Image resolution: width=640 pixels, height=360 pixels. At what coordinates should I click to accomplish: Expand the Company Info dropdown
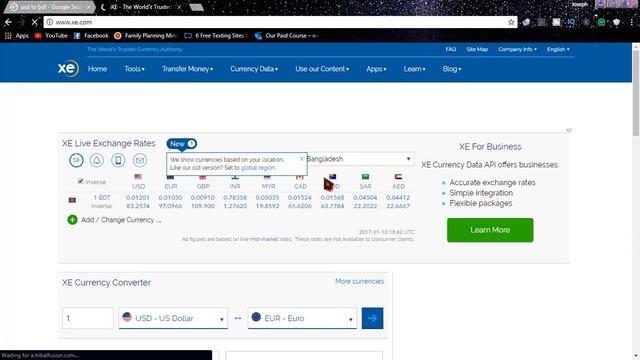coord(517,49)
